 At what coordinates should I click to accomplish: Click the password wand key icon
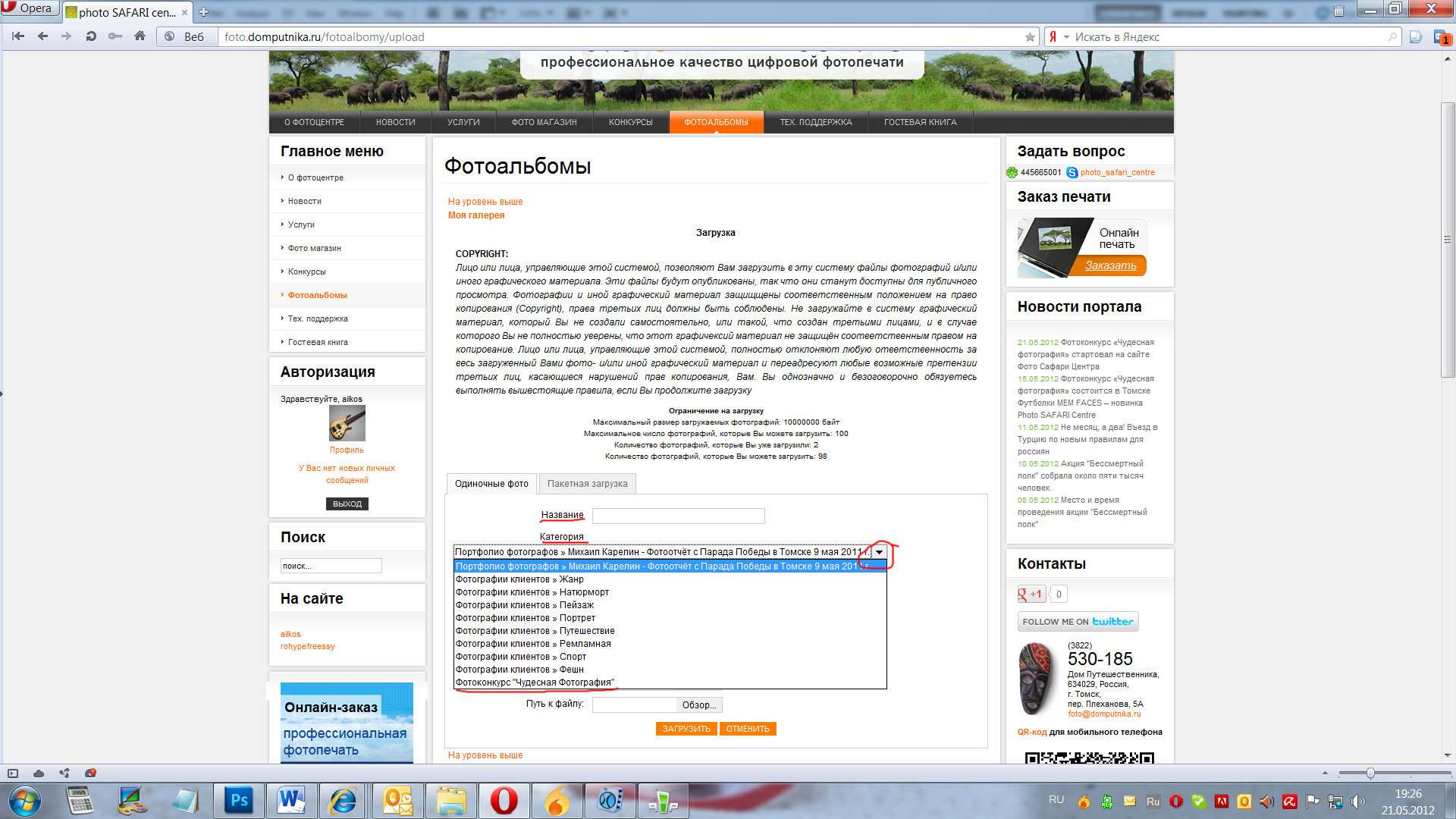115,36
